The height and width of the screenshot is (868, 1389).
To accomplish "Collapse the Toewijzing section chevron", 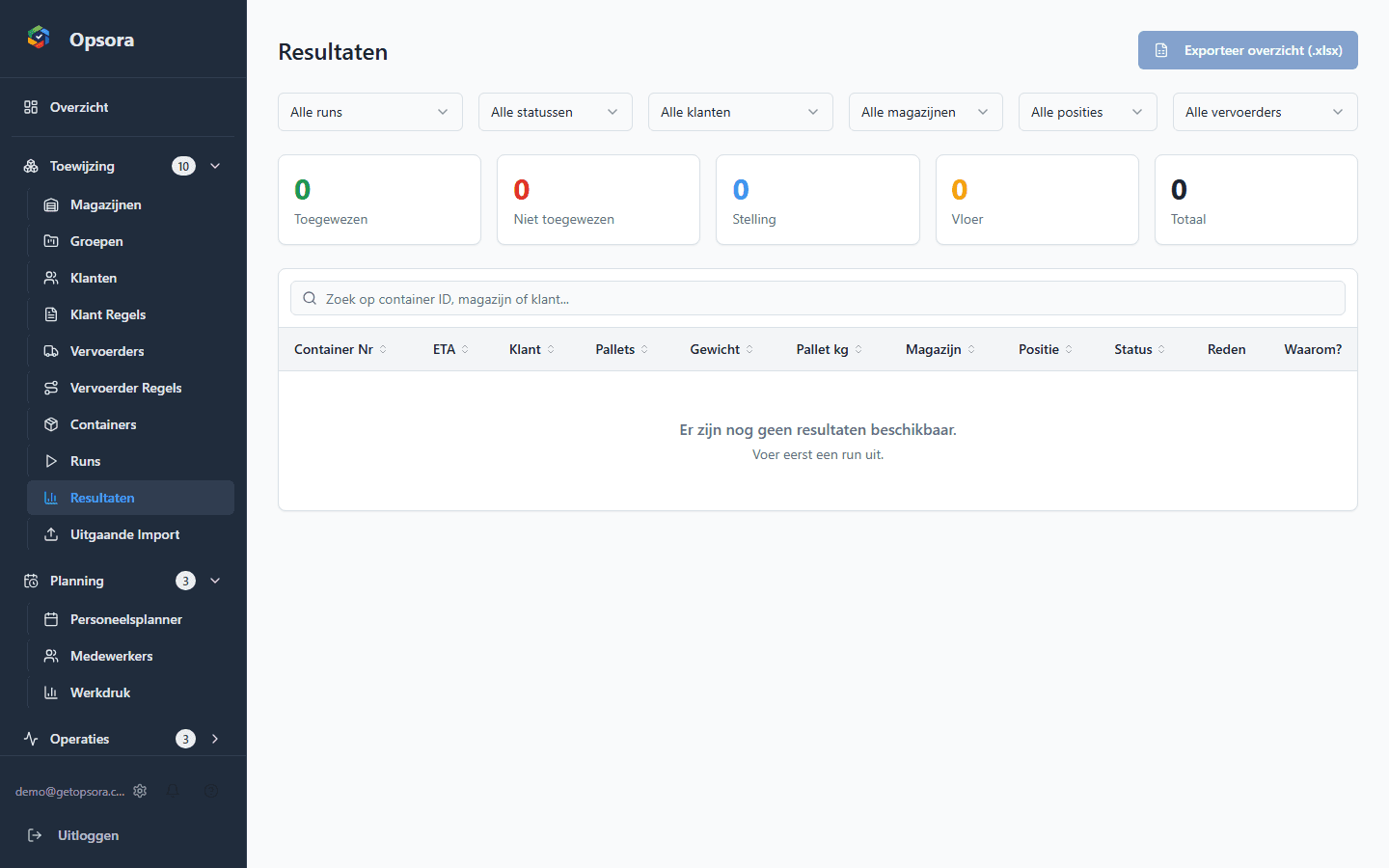I will [x=215, y=165].
